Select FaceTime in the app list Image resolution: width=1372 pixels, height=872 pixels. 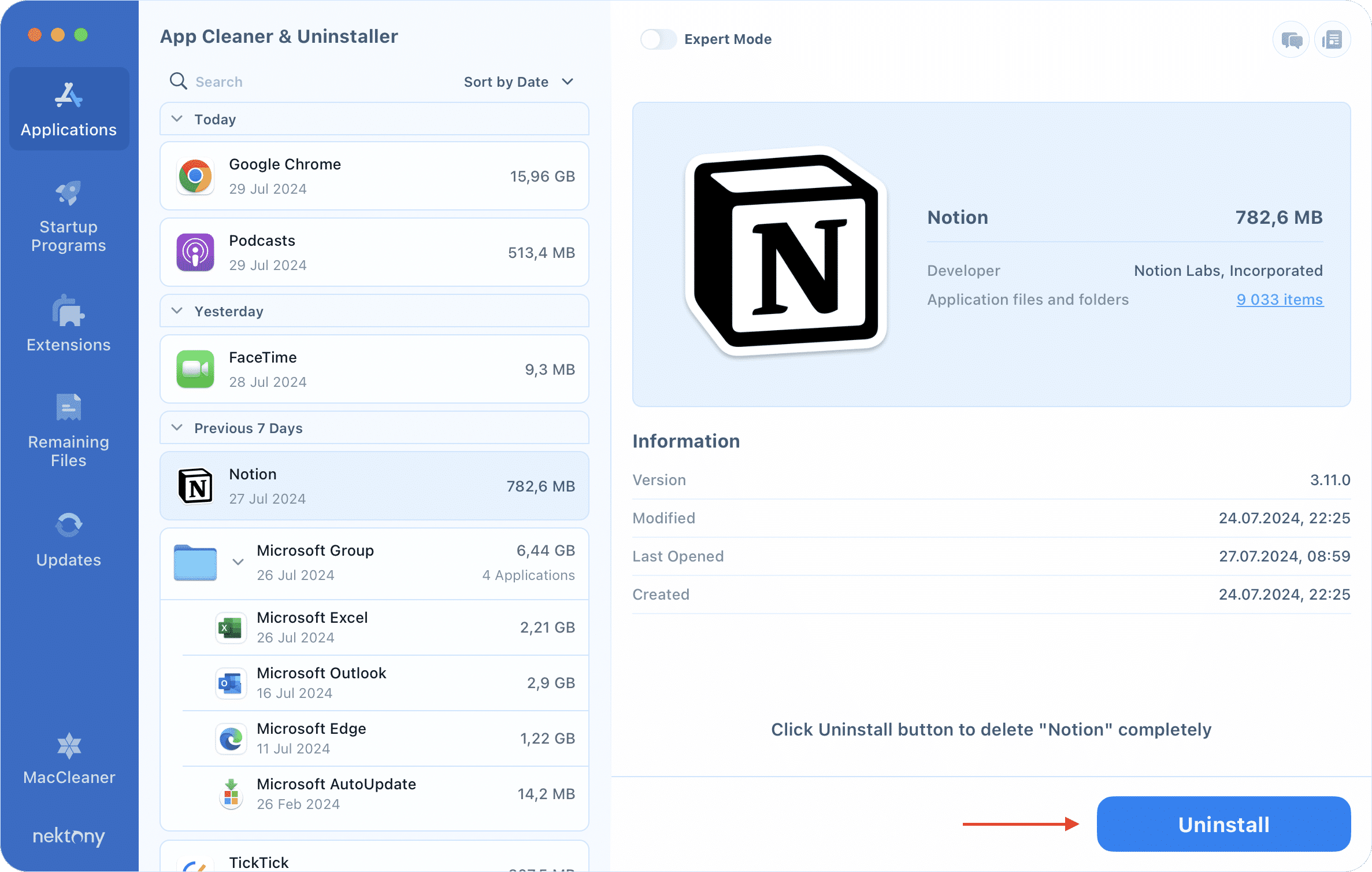pos(374,369)
